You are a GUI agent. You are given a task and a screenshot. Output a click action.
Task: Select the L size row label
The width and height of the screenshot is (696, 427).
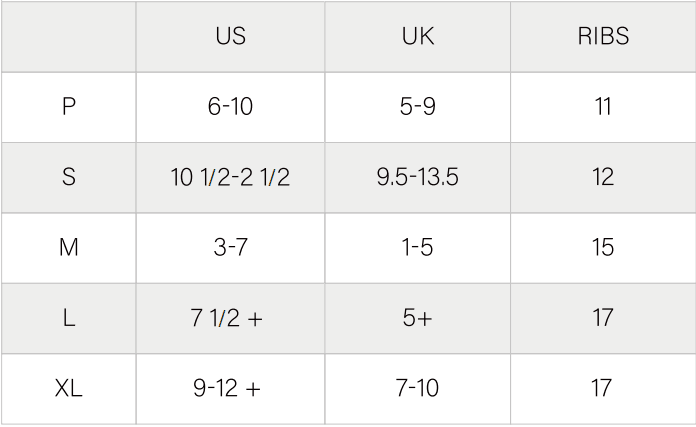tap(69, 318)
